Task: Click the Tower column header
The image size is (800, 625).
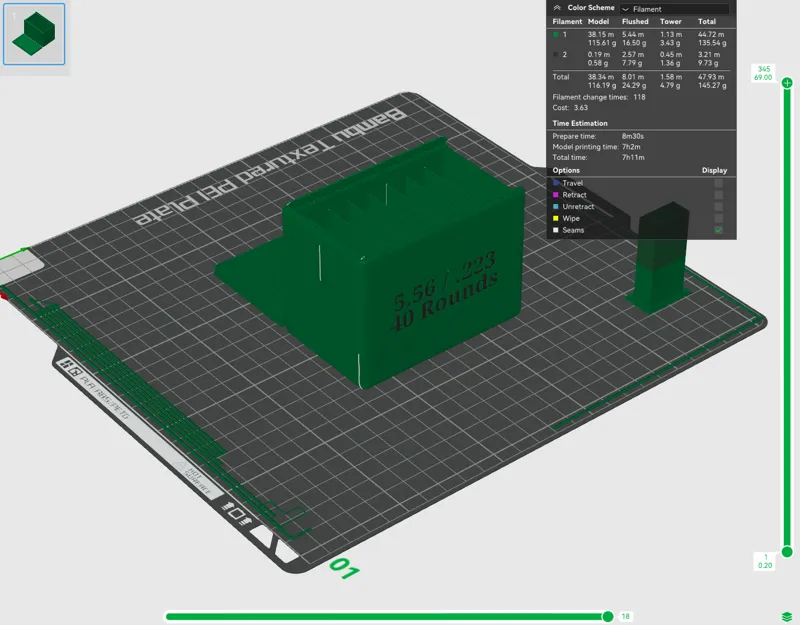Action: [670, 21]
